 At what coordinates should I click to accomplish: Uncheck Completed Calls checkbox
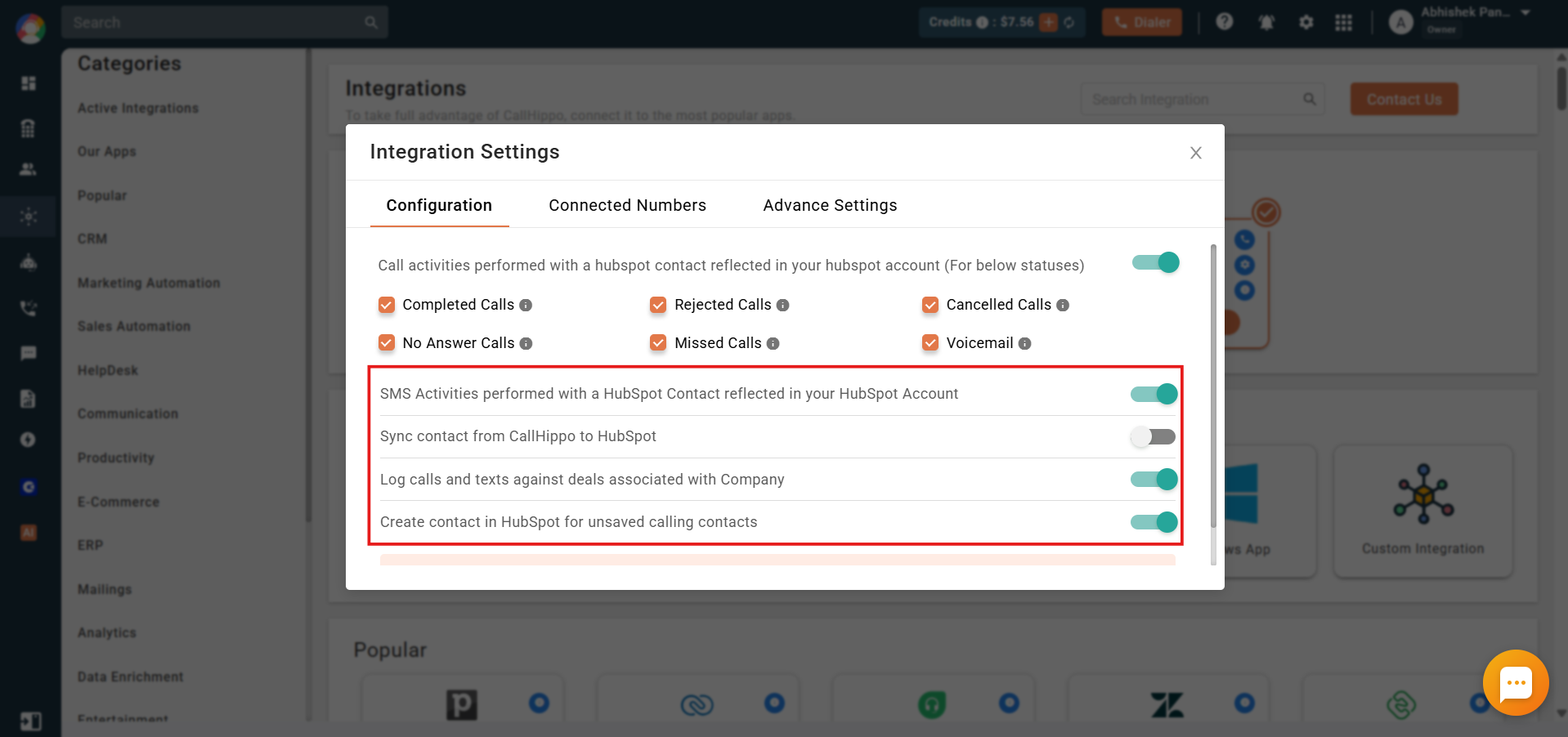point(387,305)
